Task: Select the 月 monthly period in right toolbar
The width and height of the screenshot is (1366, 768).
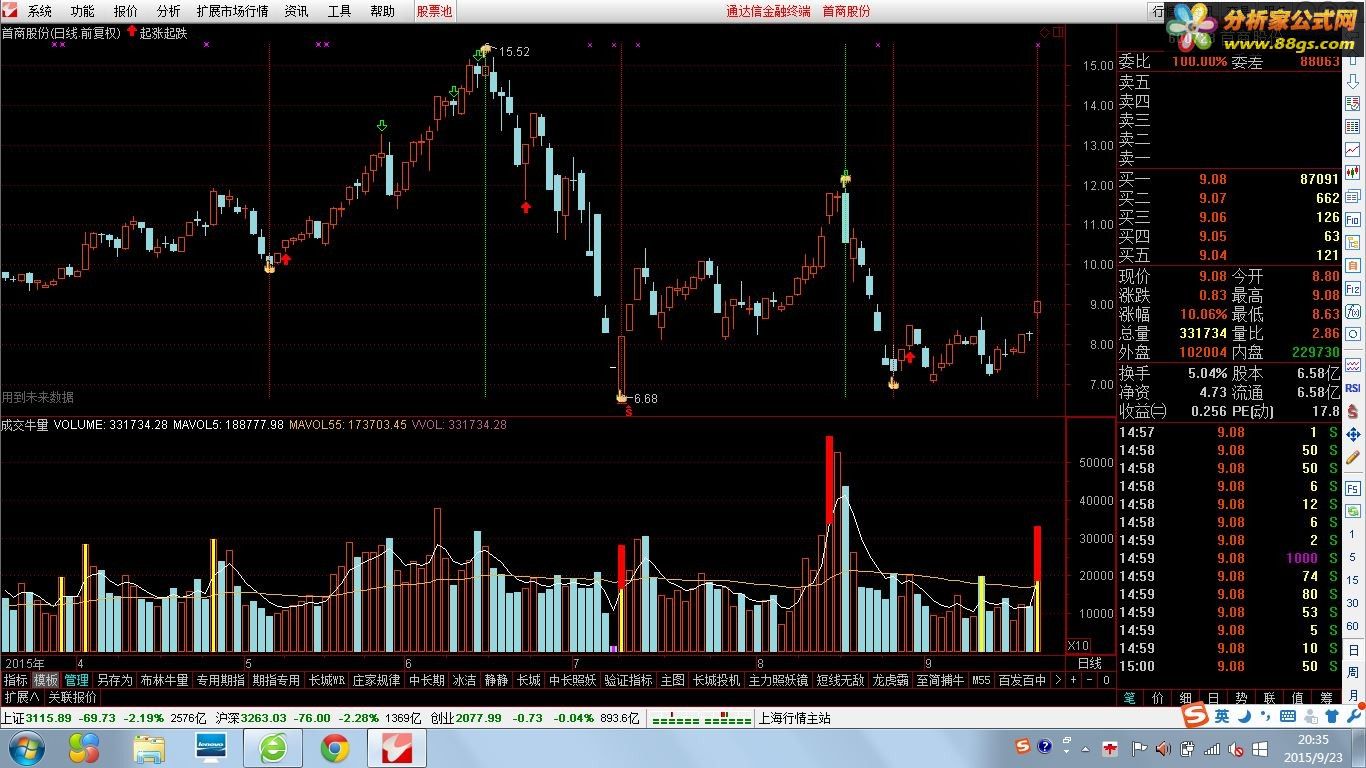Action: pos(1353,695)
